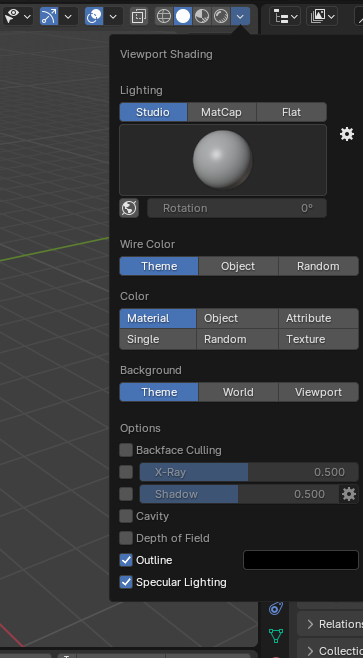The height and width of the screenshot is (658, 363).
Task: Enable the Shadow checkbox
Action: click(x=126, y=494)
